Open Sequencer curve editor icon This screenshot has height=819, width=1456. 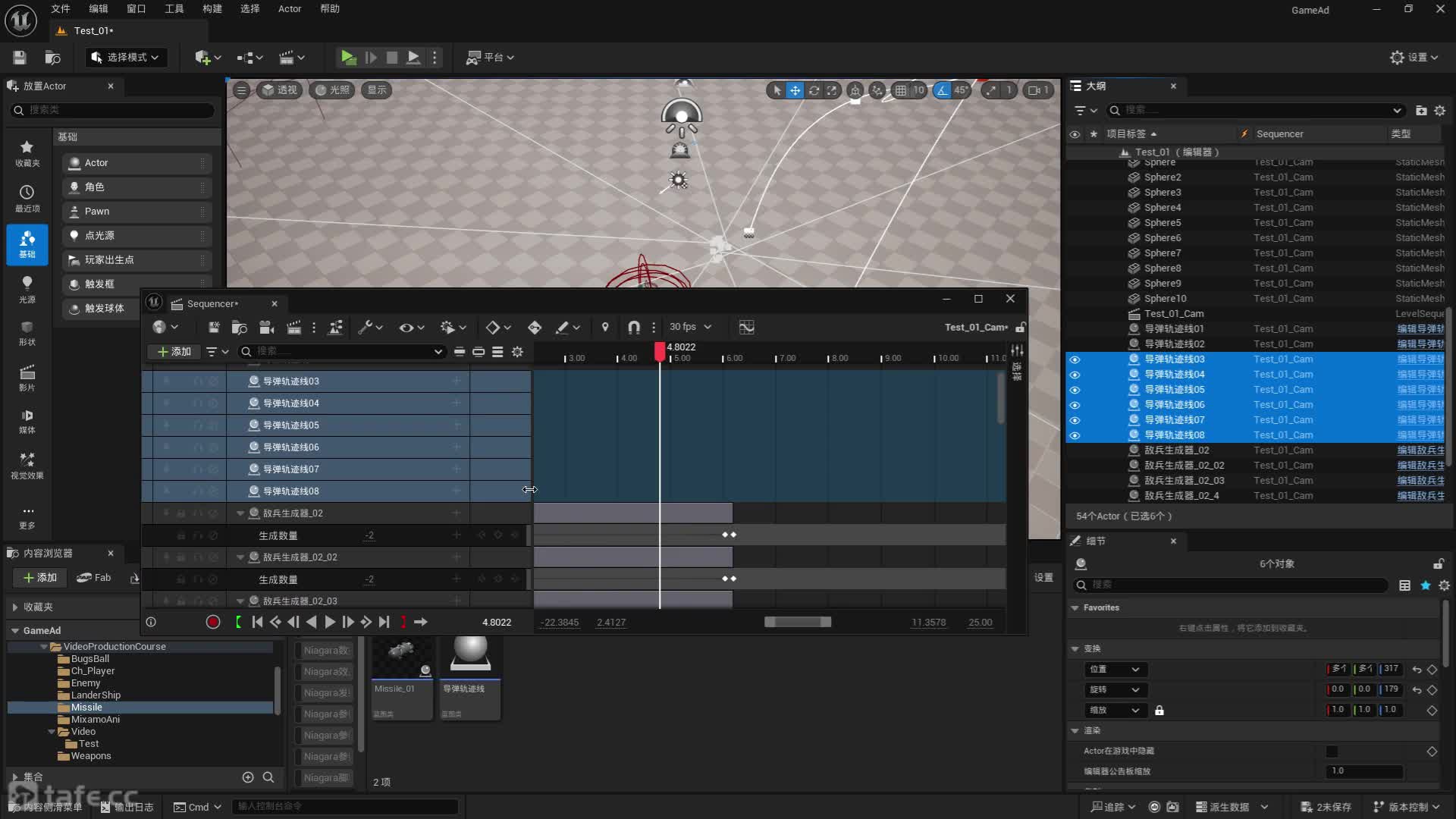click(746, 327)
